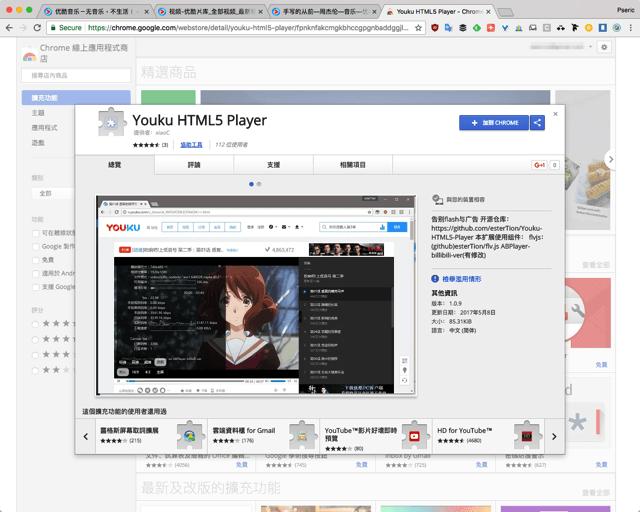This screenshot has width=640, height=512.
Task: Toggle the 免費 free checkbox
Action: (x=36, y=260)
